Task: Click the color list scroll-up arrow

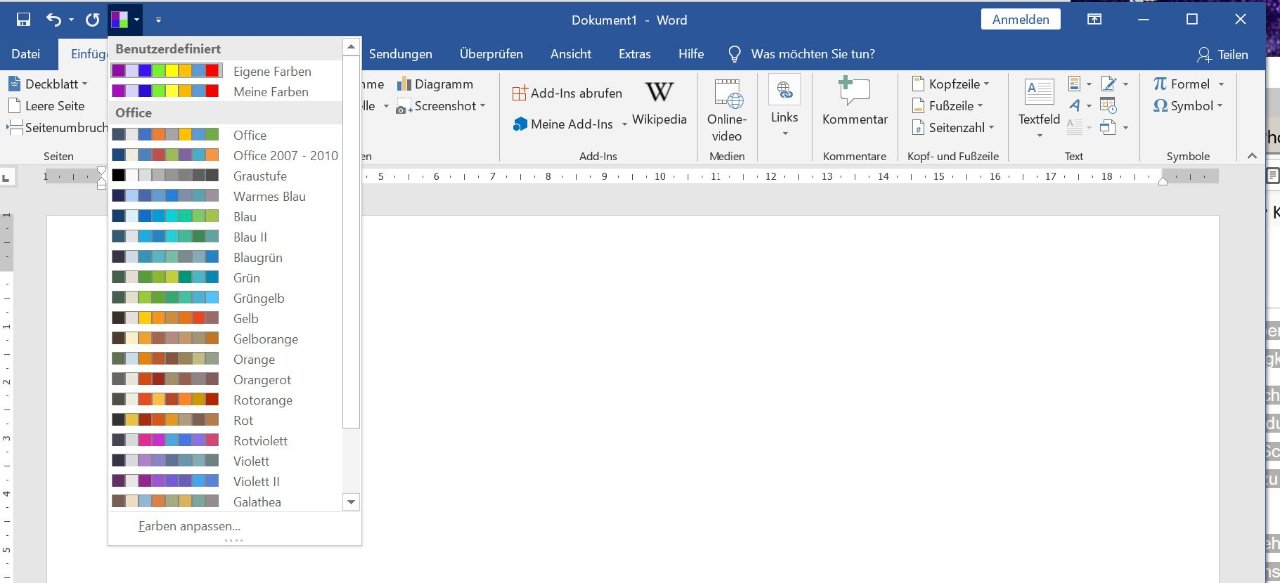Action: (x=350, y=47)
